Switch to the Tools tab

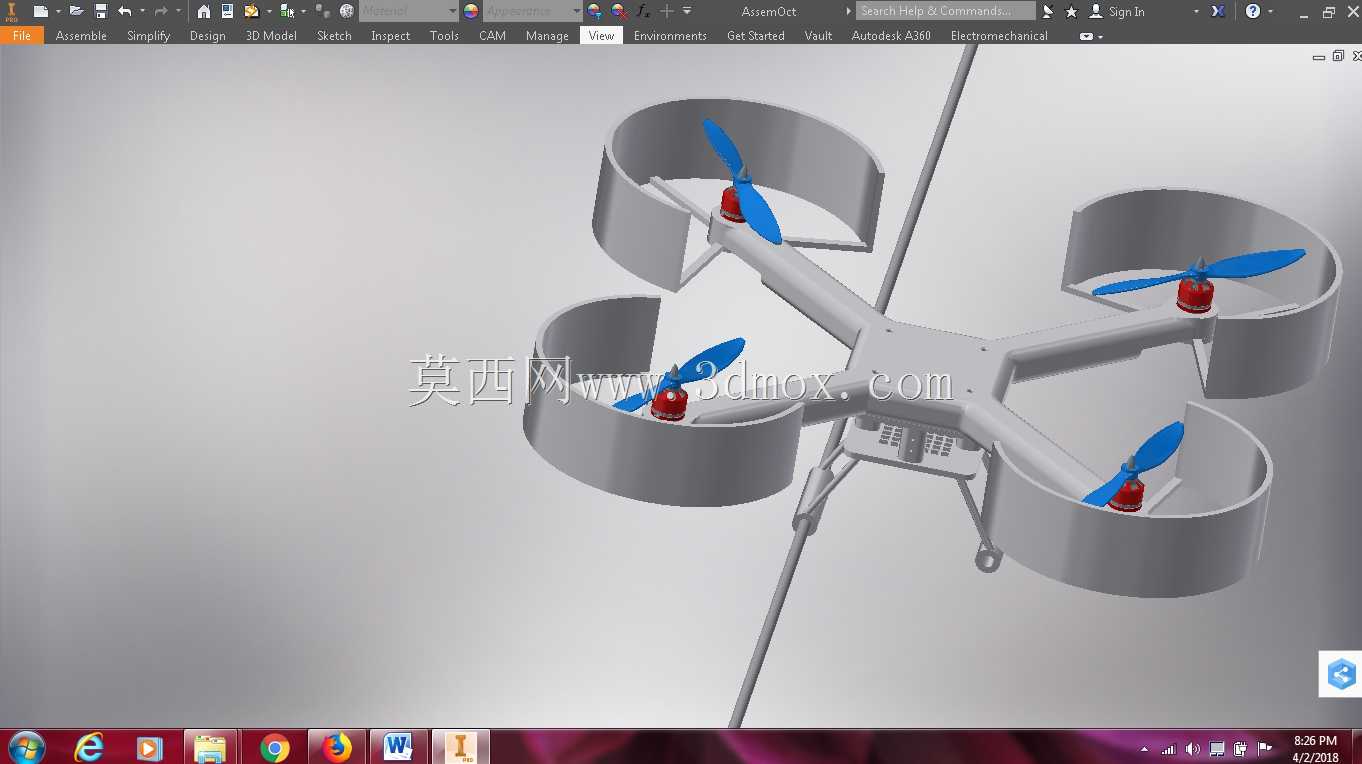pyautogui.click(x=444, y=35)
